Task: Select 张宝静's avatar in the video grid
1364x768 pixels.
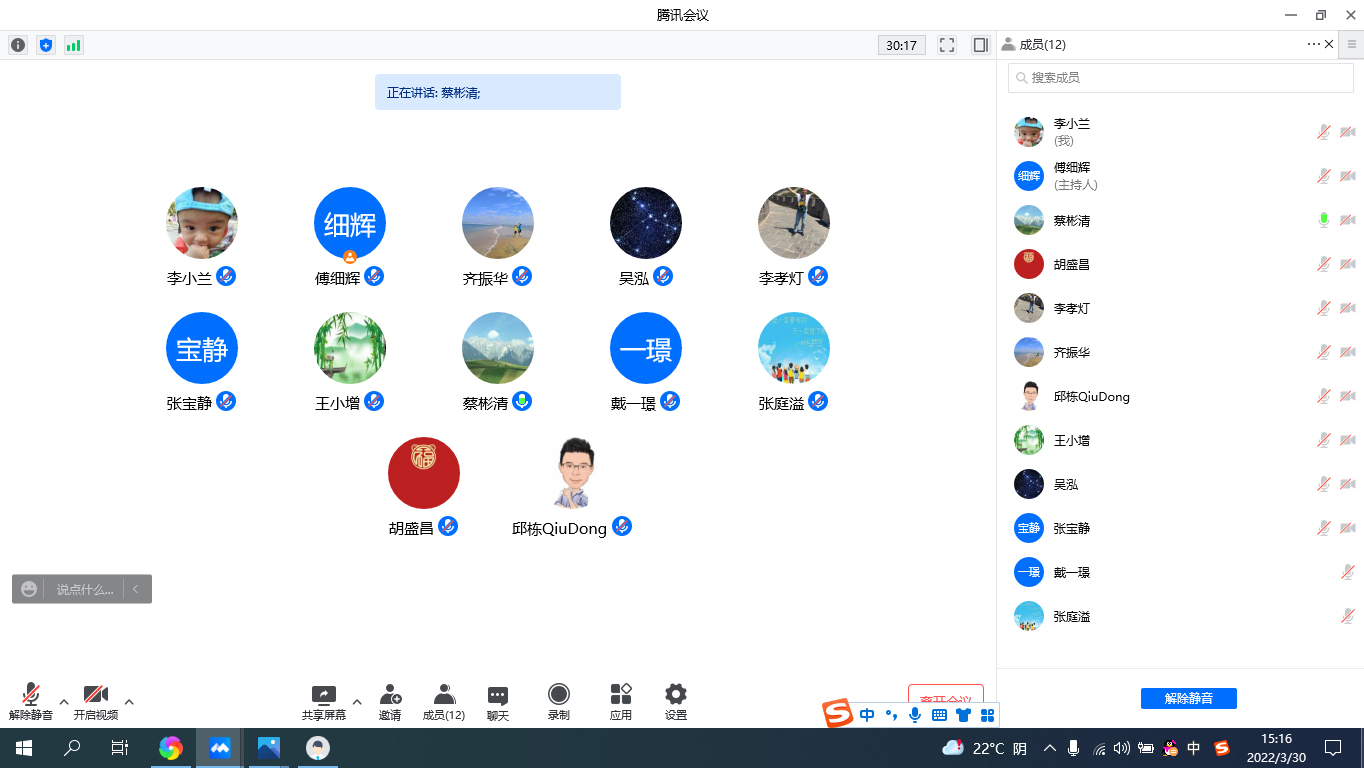Action: (x=202, y=348)
